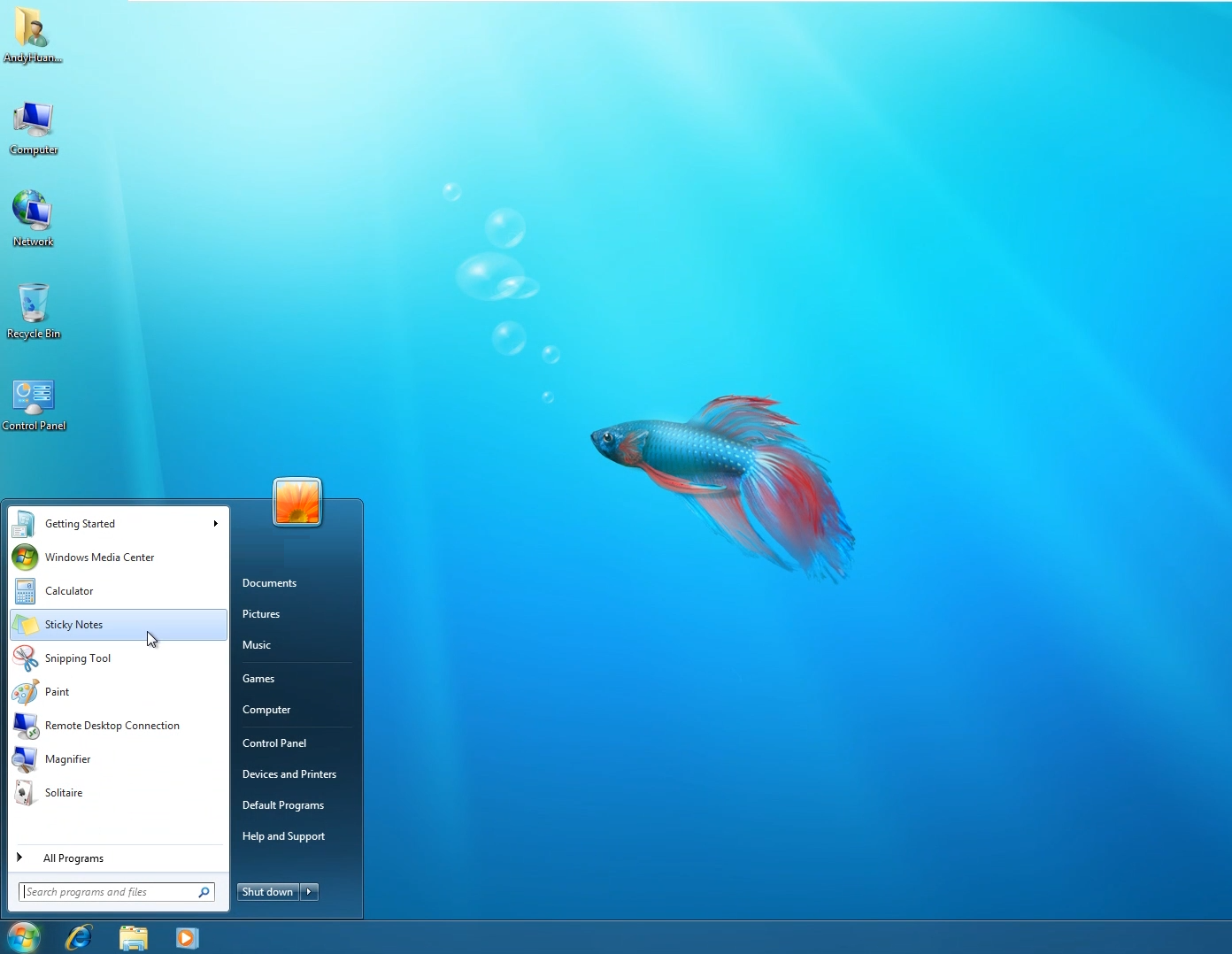1232x954 pixels.
Task: Click the Shut down button
Action: [268, 892]
